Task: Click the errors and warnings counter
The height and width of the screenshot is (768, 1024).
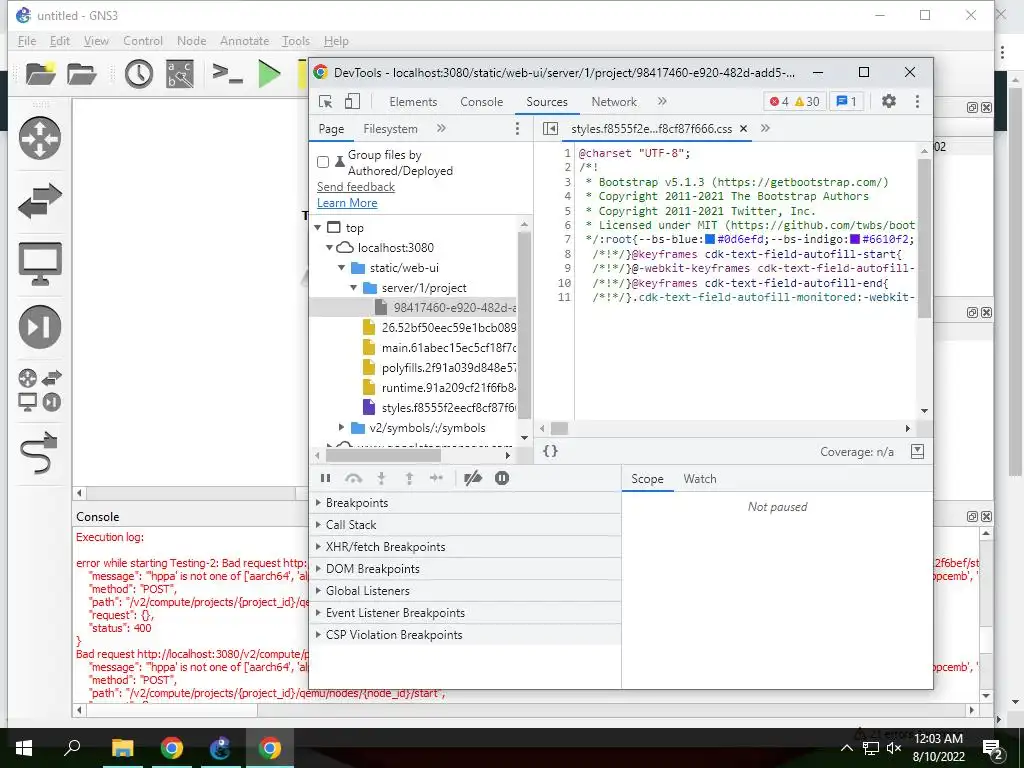Action: pos(794,101)
